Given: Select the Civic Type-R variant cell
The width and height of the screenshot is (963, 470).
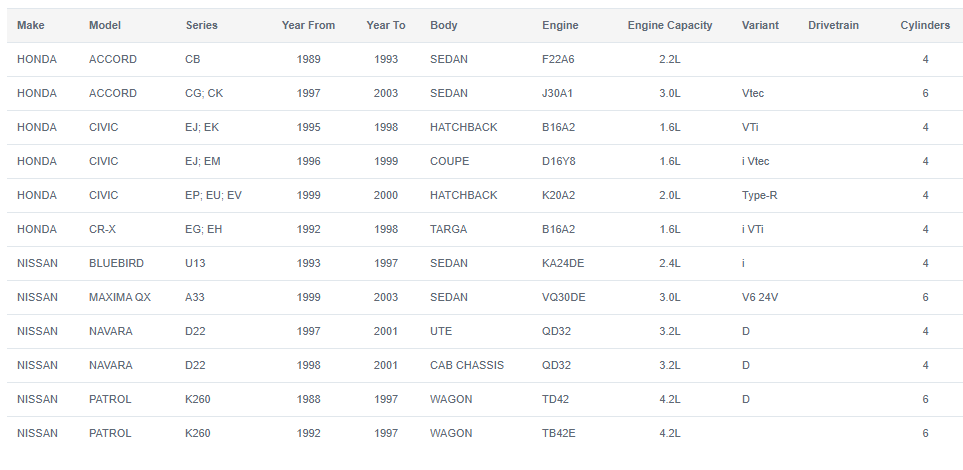Looking at the screenshot, I should (x=759, y=195).
